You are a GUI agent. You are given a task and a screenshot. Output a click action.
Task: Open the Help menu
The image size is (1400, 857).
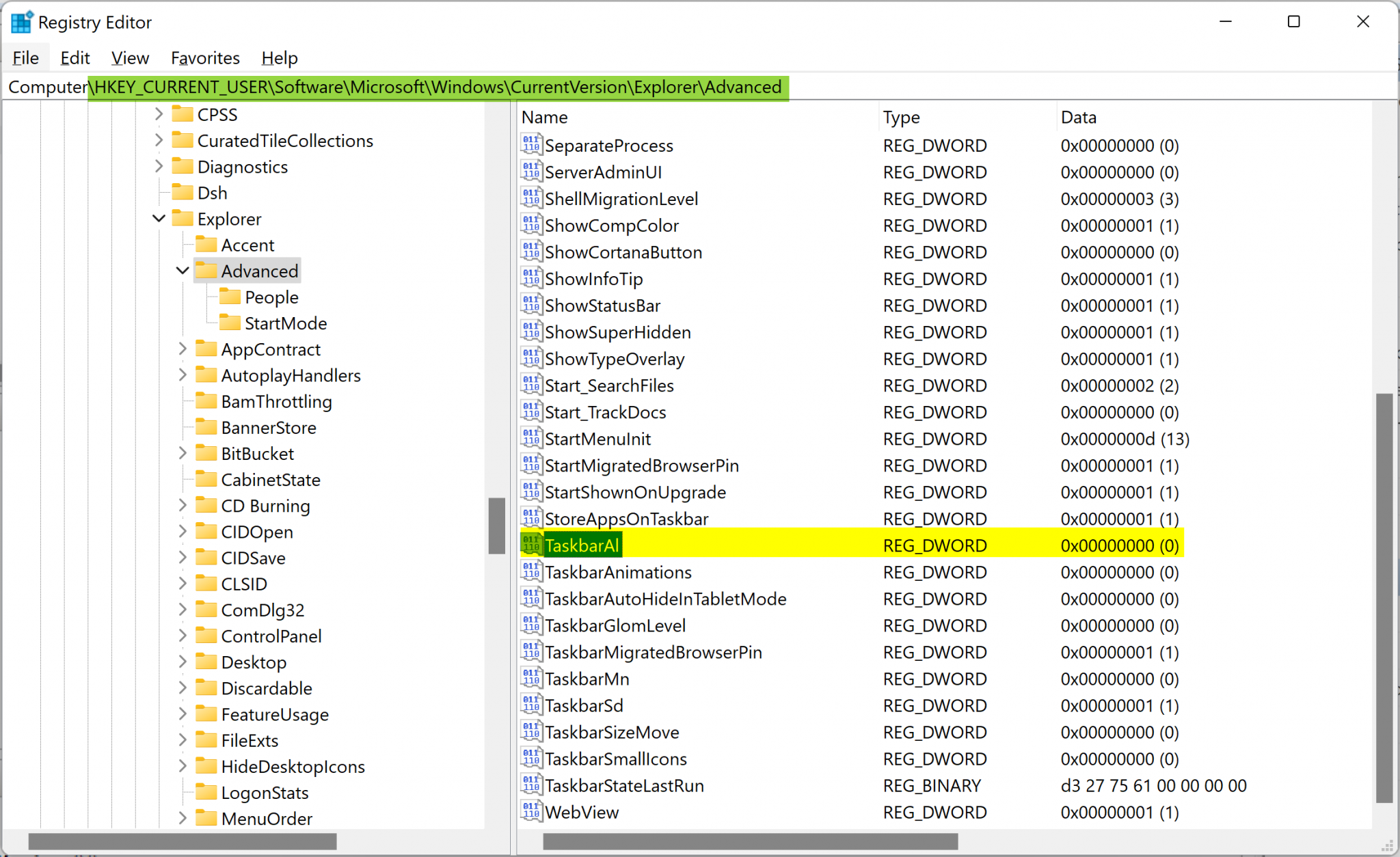[280, 58]
